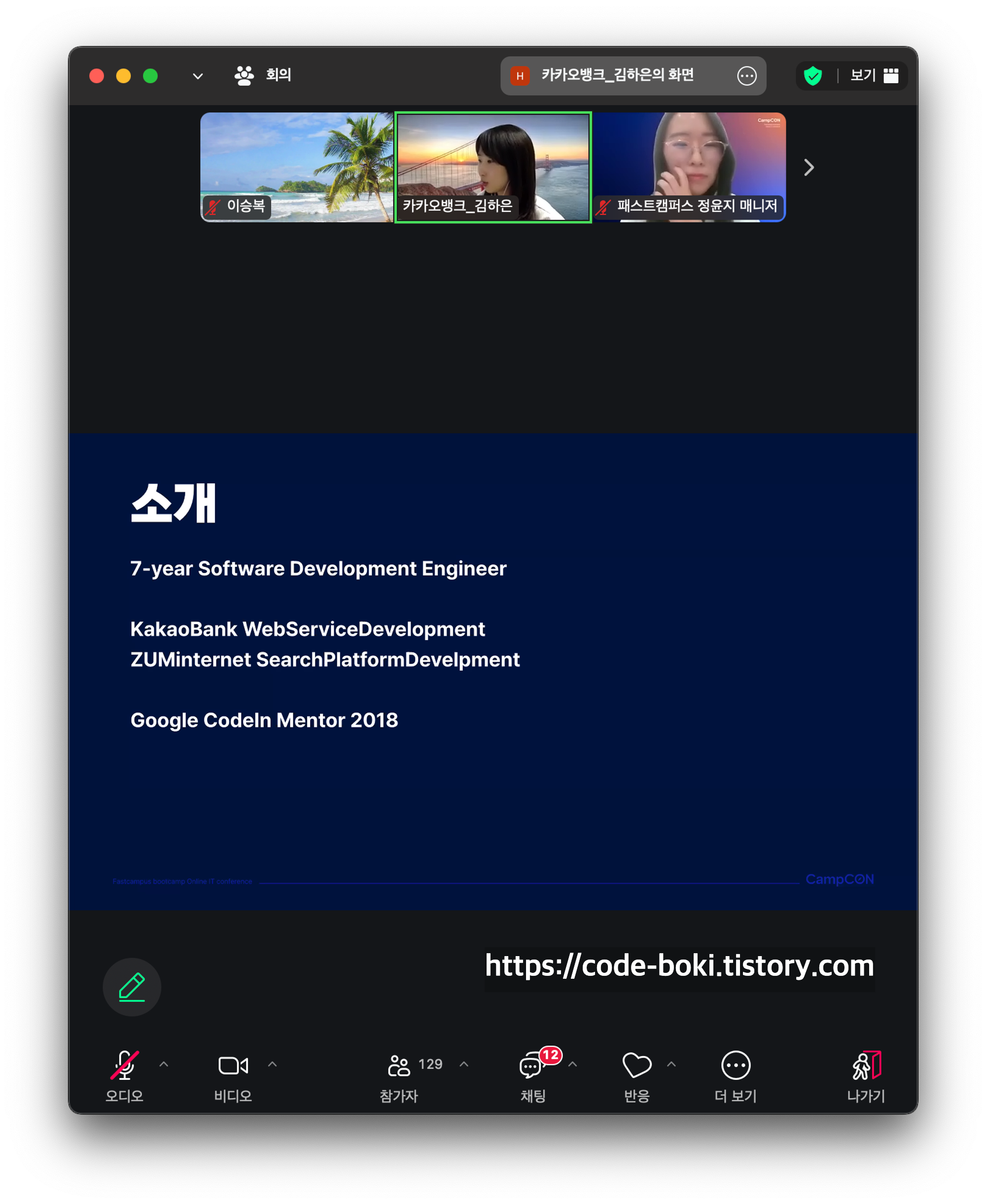Open the participants list icon
The height and width of the screenshot is (1204, 986).
[x=399, y=1066]
